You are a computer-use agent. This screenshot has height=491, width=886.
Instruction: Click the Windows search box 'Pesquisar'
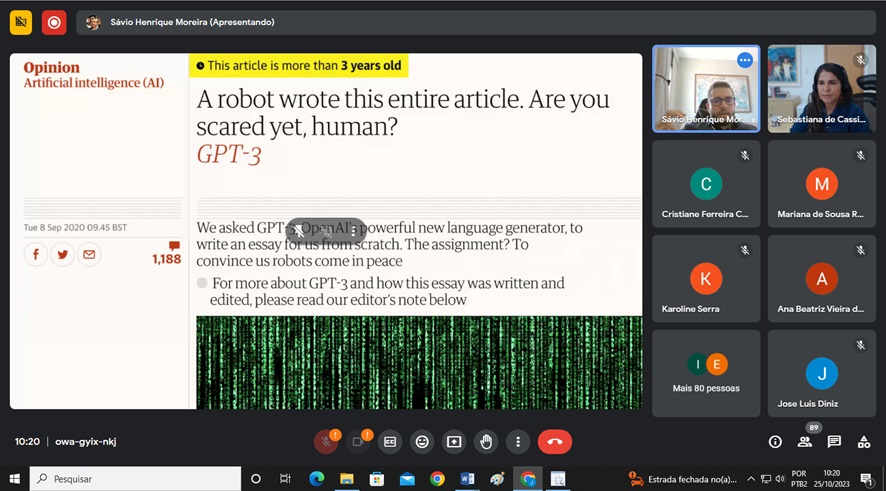(135, 479)
